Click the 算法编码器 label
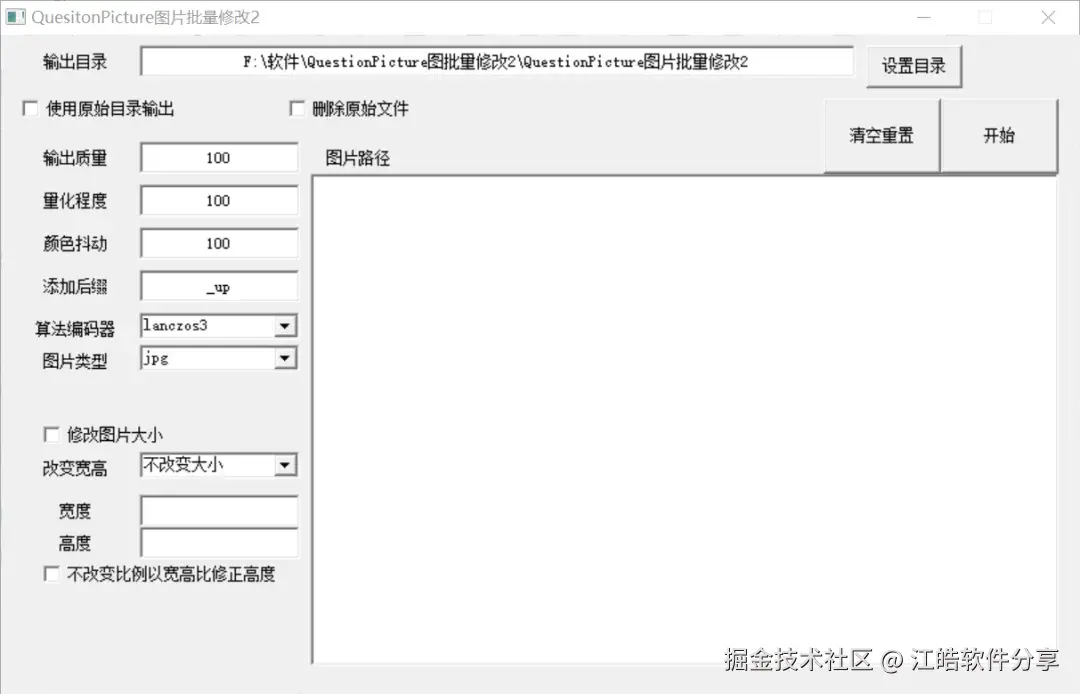This screenshot has height=694, width=1080. [x=75, y=329]
